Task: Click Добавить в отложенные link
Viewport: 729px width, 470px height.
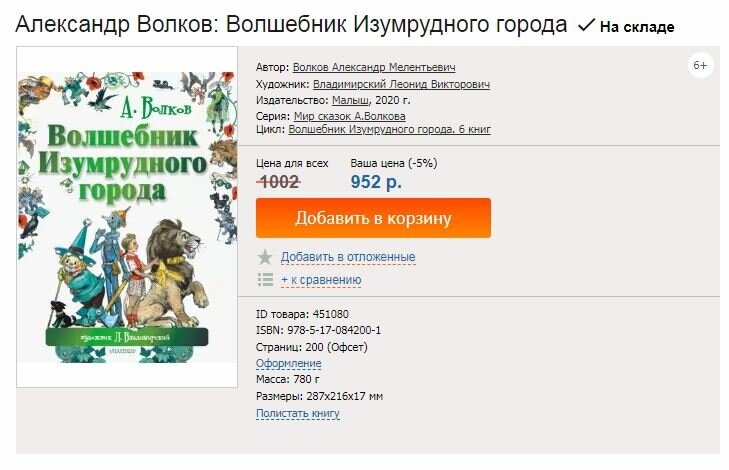Action: [x=348, y=257]
